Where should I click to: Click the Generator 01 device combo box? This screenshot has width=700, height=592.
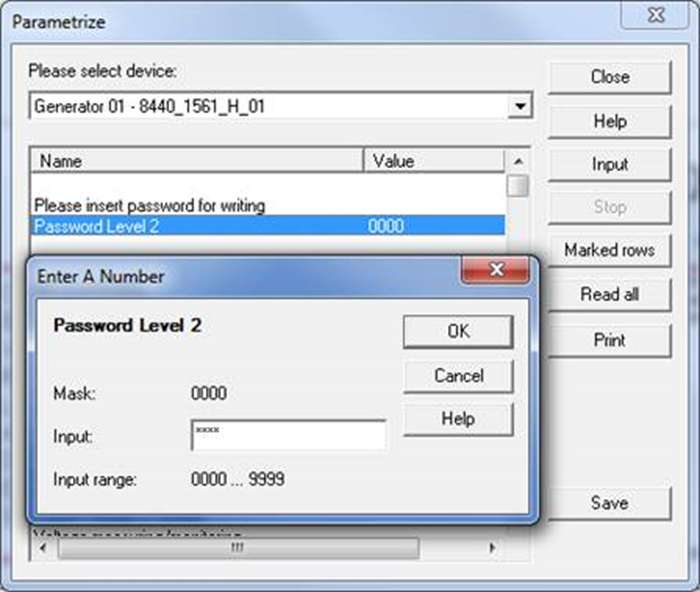tap(270, 105)
